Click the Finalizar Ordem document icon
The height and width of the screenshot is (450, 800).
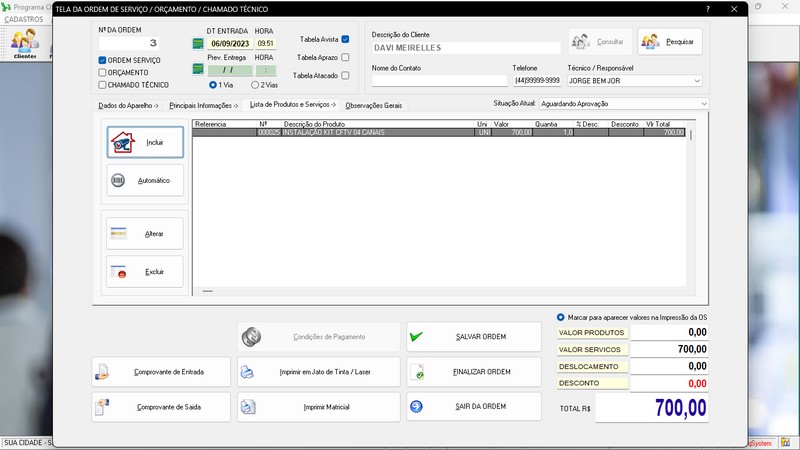click(x=417, y=372)
